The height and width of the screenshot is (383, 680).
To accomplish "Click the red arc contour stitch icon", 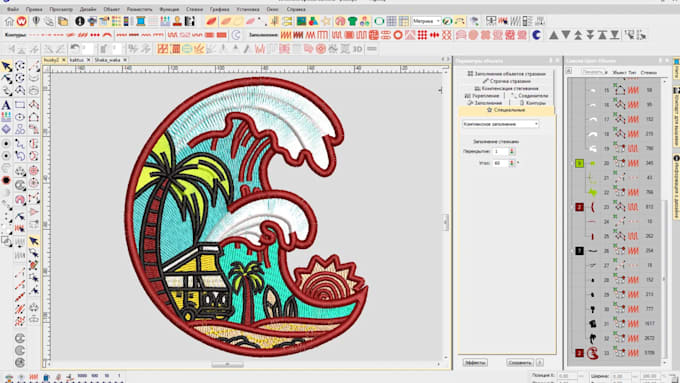I will (108, 35).
